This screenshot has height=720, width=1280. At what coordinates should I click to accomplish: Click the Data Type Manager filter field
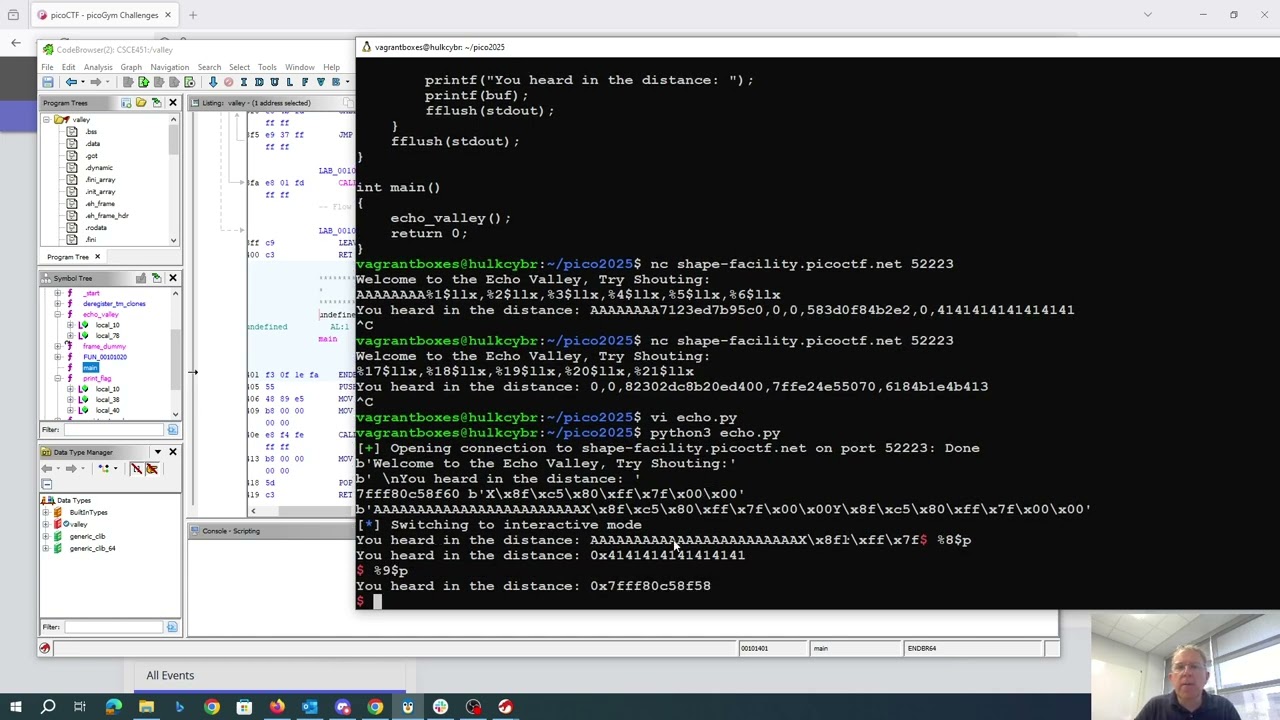click(113, 627)
